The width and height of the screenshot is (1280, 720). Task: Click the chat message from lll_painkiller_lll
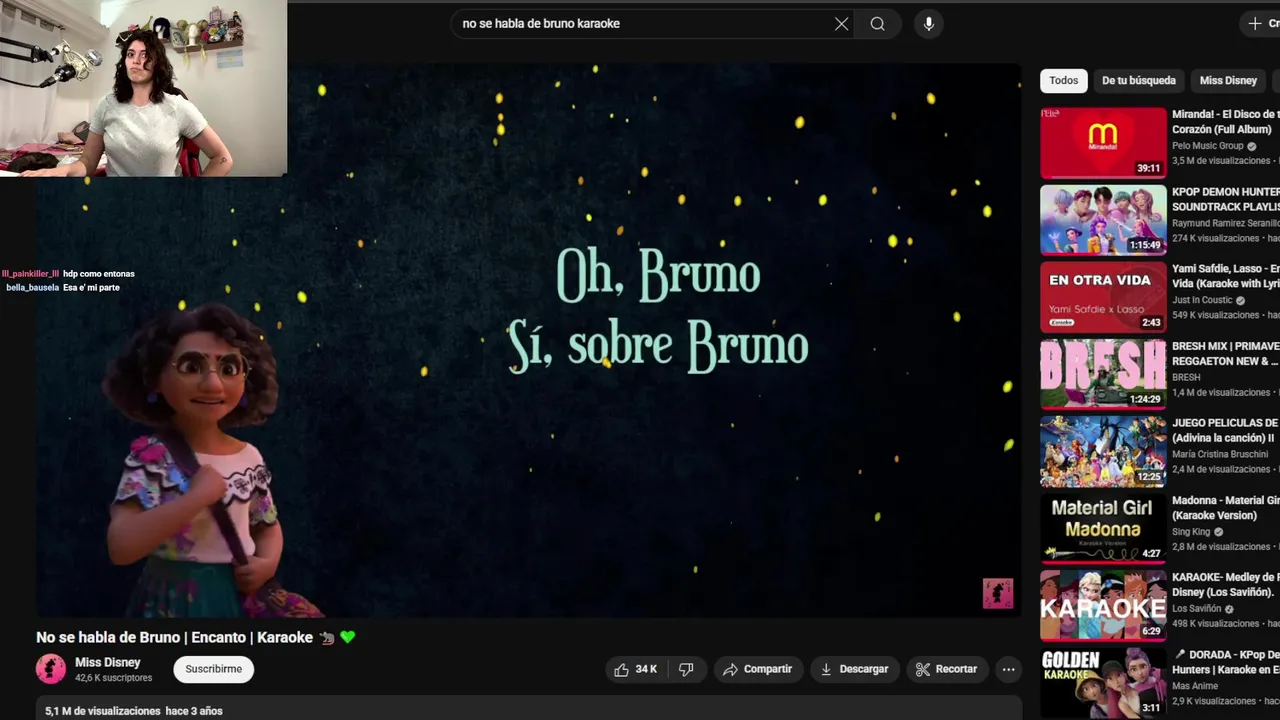click(x=68, y=273)
